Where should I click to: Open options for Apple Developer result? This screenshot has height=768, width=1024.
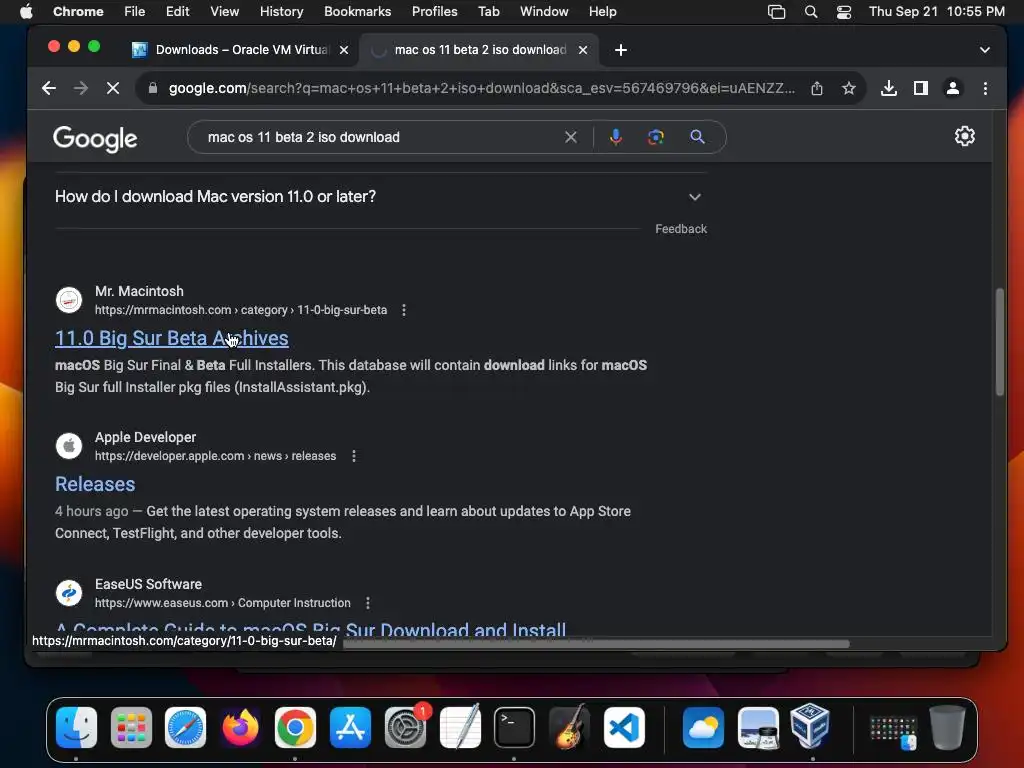[354, 456]
